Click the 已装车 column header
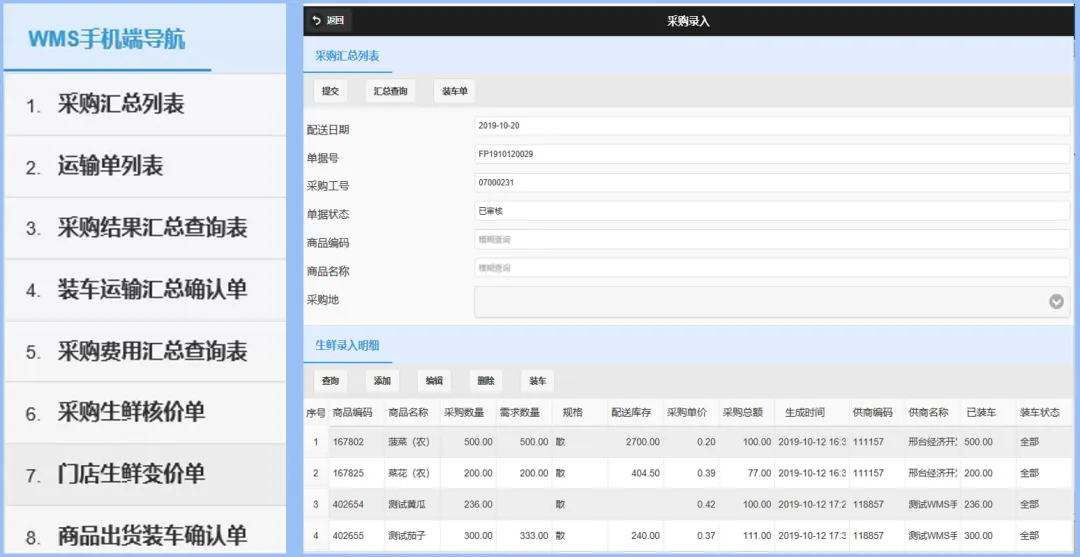1080x557 pixels. [x=981, y=412]
